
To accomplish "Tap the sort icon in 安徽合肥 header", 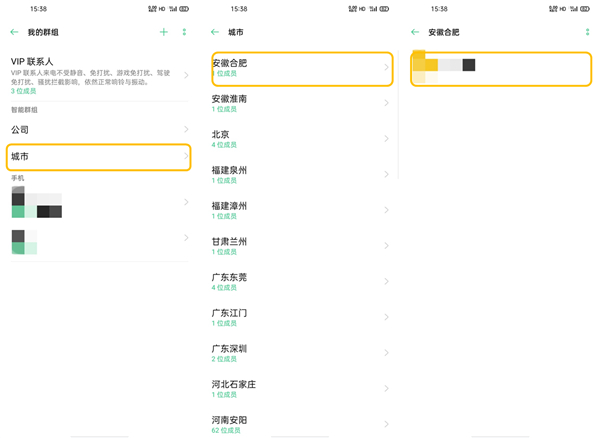I will [x=587, y=32].
